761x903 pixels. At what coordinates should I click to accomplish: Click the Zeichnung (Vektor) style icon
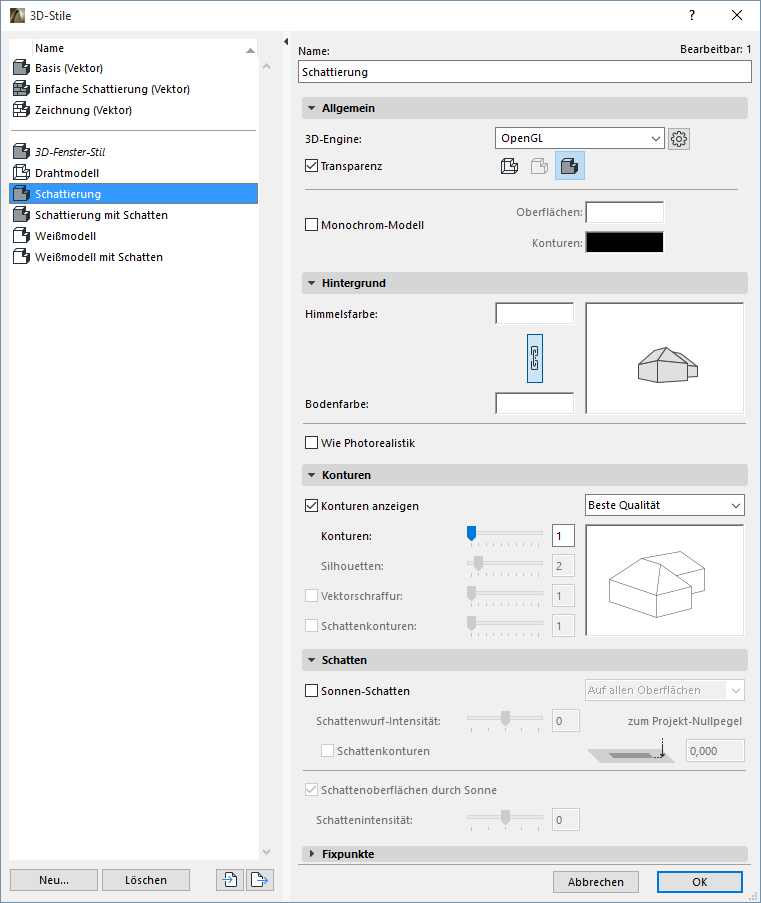pyautogui.click(x=21, y=109)
